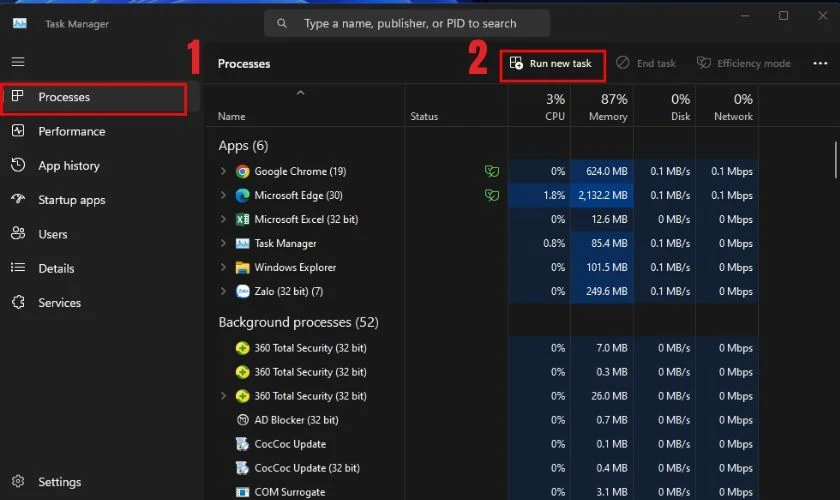Click the Services puzzle icon
This screenshot has width=840, height=500.
coord(18,302)
